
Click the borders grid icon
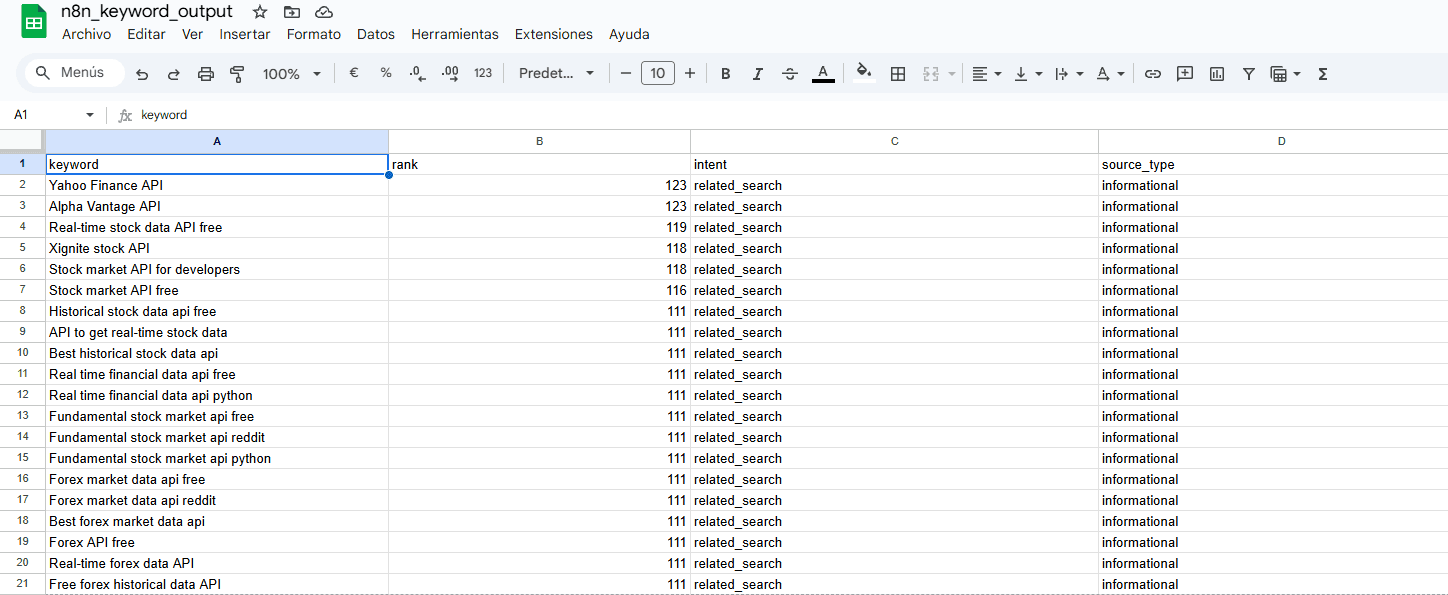click(x=898, y=74)
